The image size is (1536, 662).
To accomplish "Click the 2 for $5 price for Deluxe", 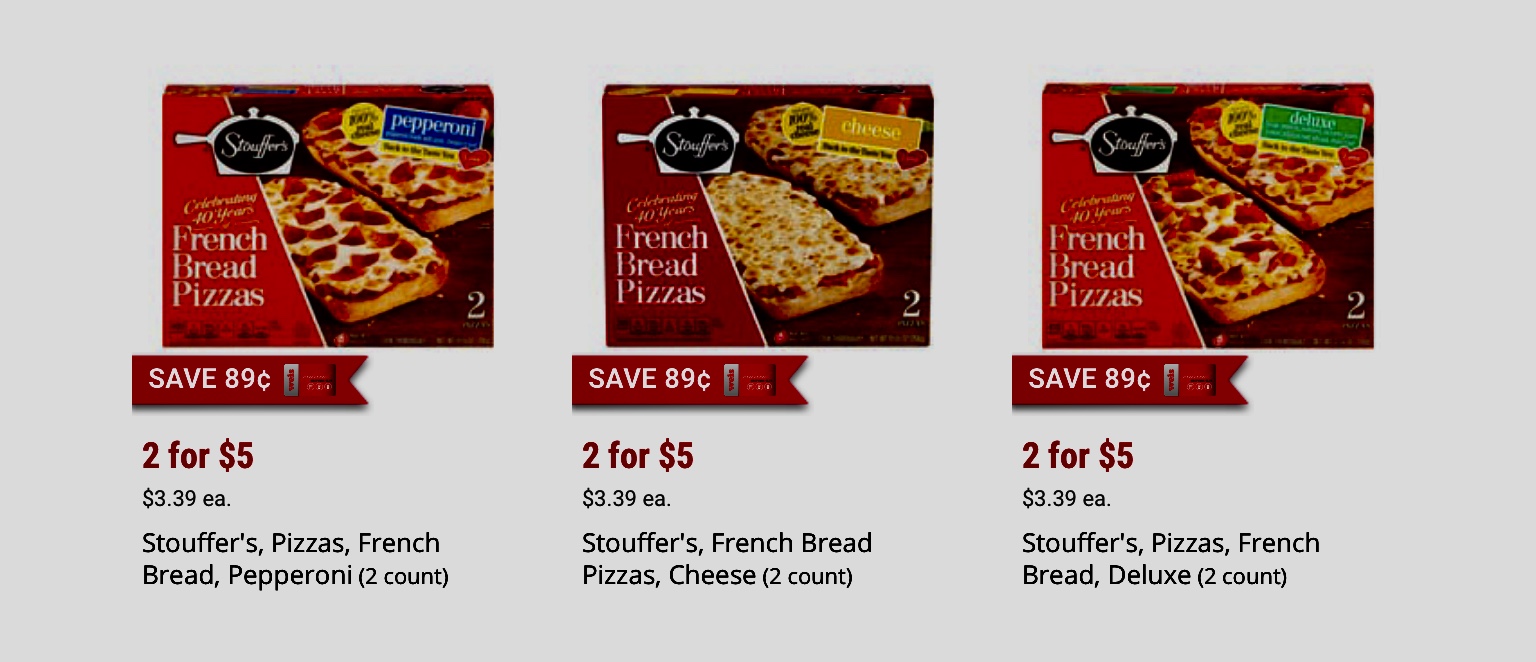I will pos(1078,456).
